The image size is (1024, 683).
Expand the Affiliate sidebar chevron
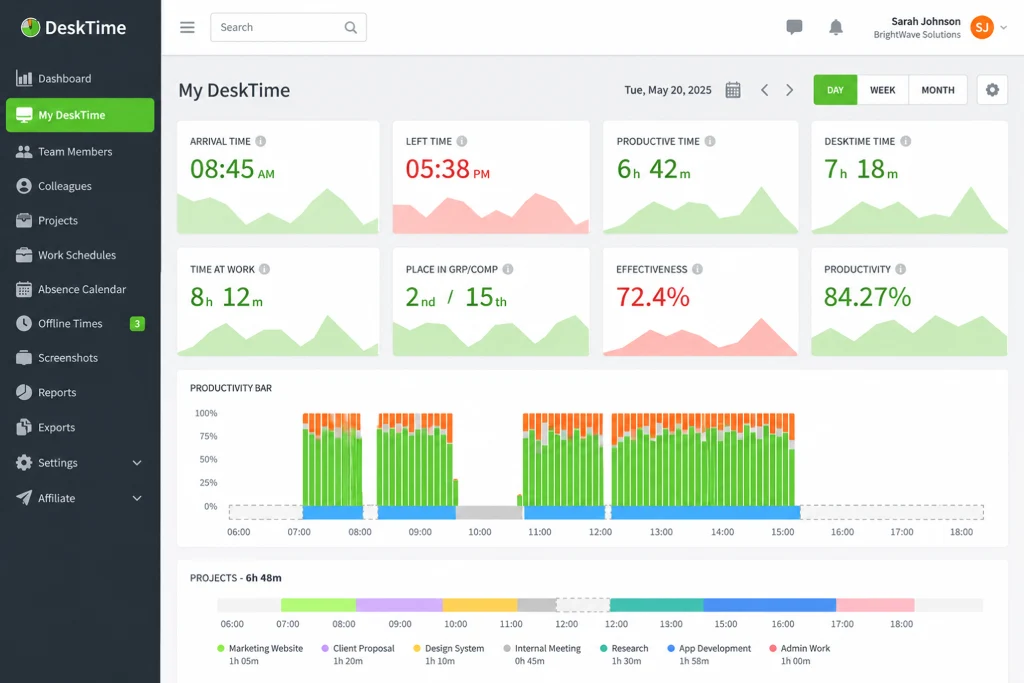coord(137,498)
